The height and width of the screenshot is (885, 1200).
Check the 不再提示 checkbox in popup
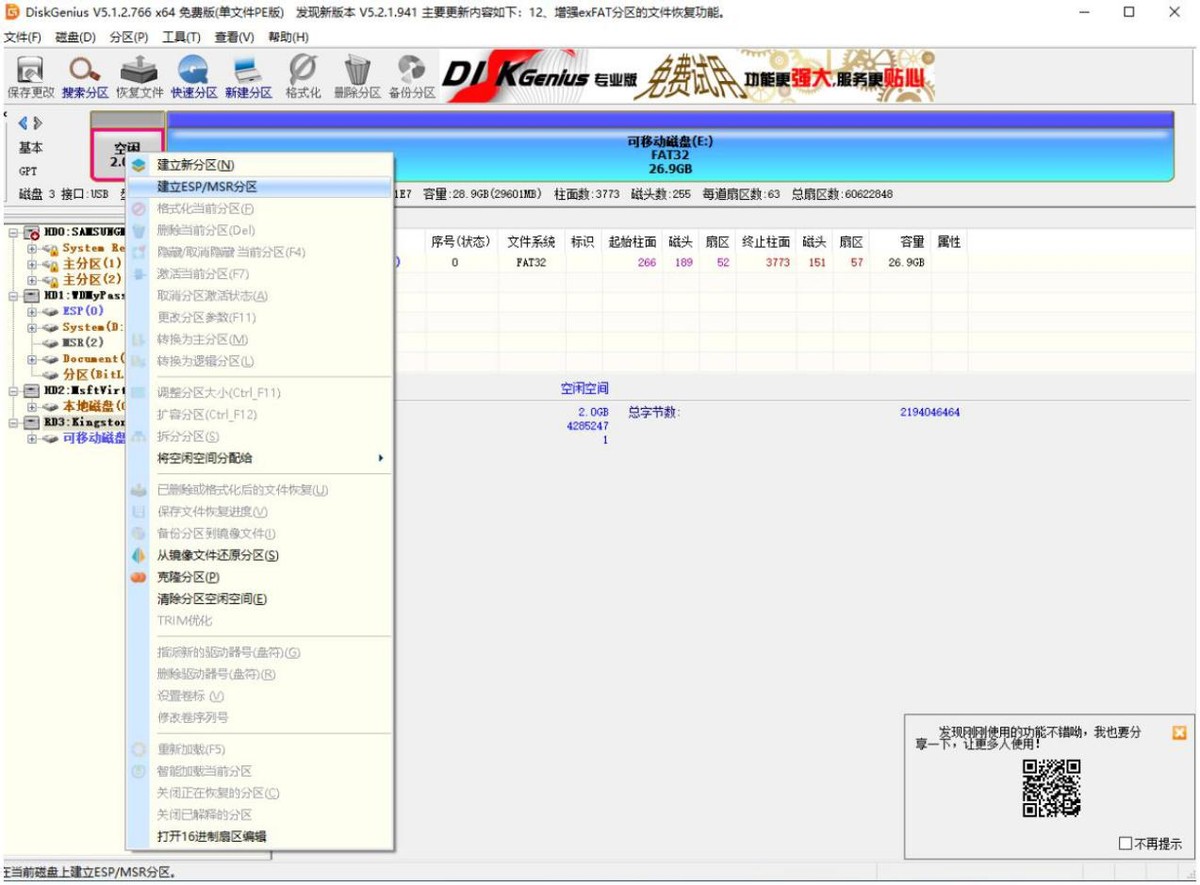1123,842
